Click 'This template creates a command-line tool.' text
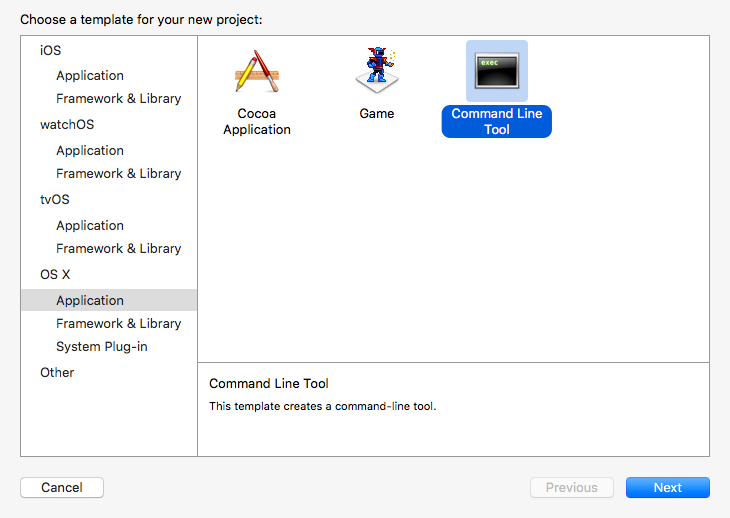730x518 pixels. click(323, 406)
